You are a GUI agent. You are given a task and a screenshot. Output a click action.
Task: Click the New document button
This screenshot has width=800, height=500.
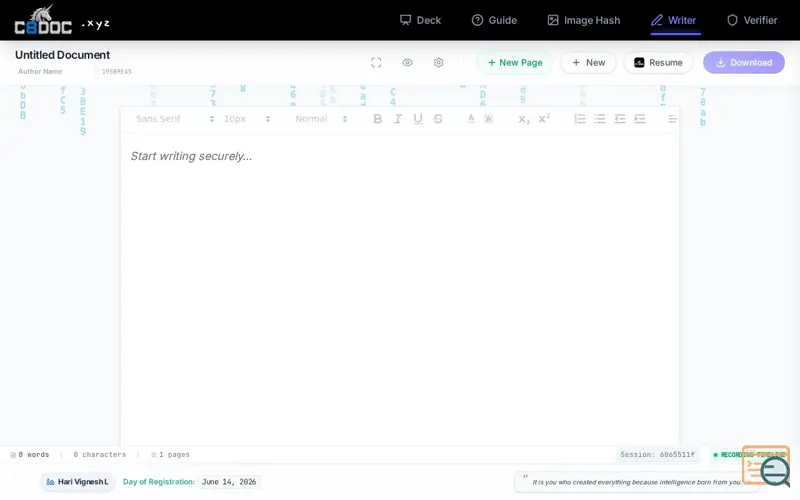tap(588, 63)
